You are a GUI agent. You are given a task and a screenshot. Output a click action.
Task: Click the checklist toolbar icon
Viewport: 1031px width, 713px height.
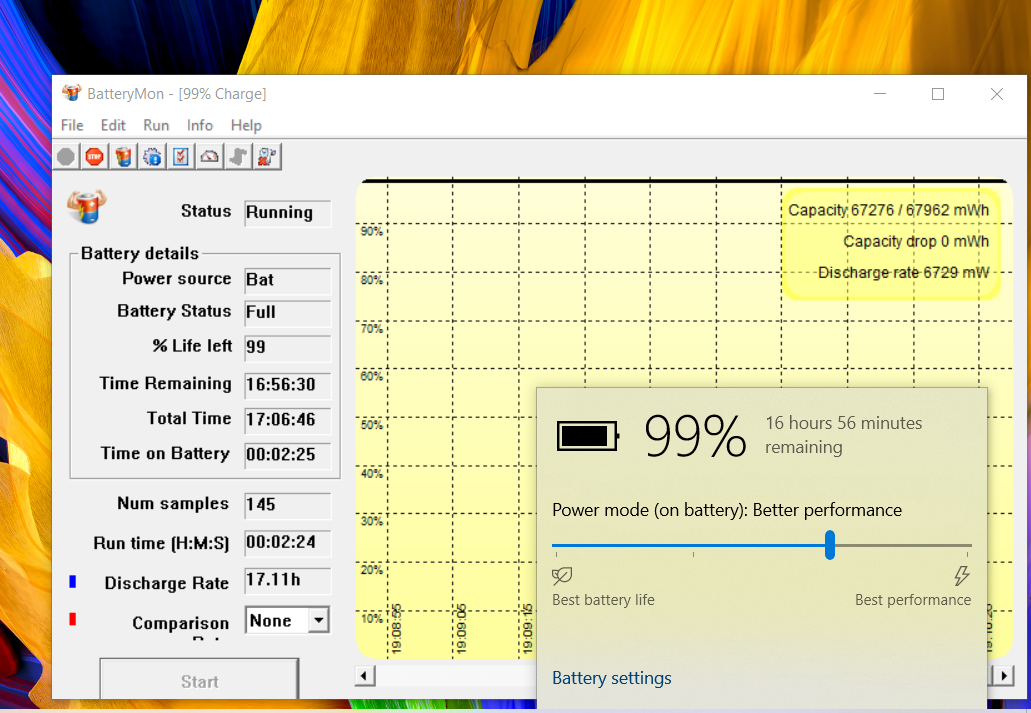[181, 157]
